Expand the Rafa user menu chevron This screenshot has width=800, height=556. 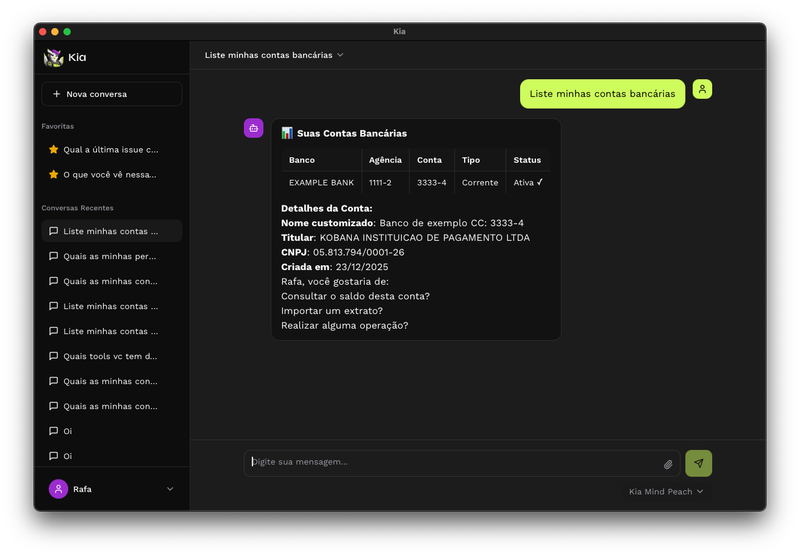click(x=169, y=489)
